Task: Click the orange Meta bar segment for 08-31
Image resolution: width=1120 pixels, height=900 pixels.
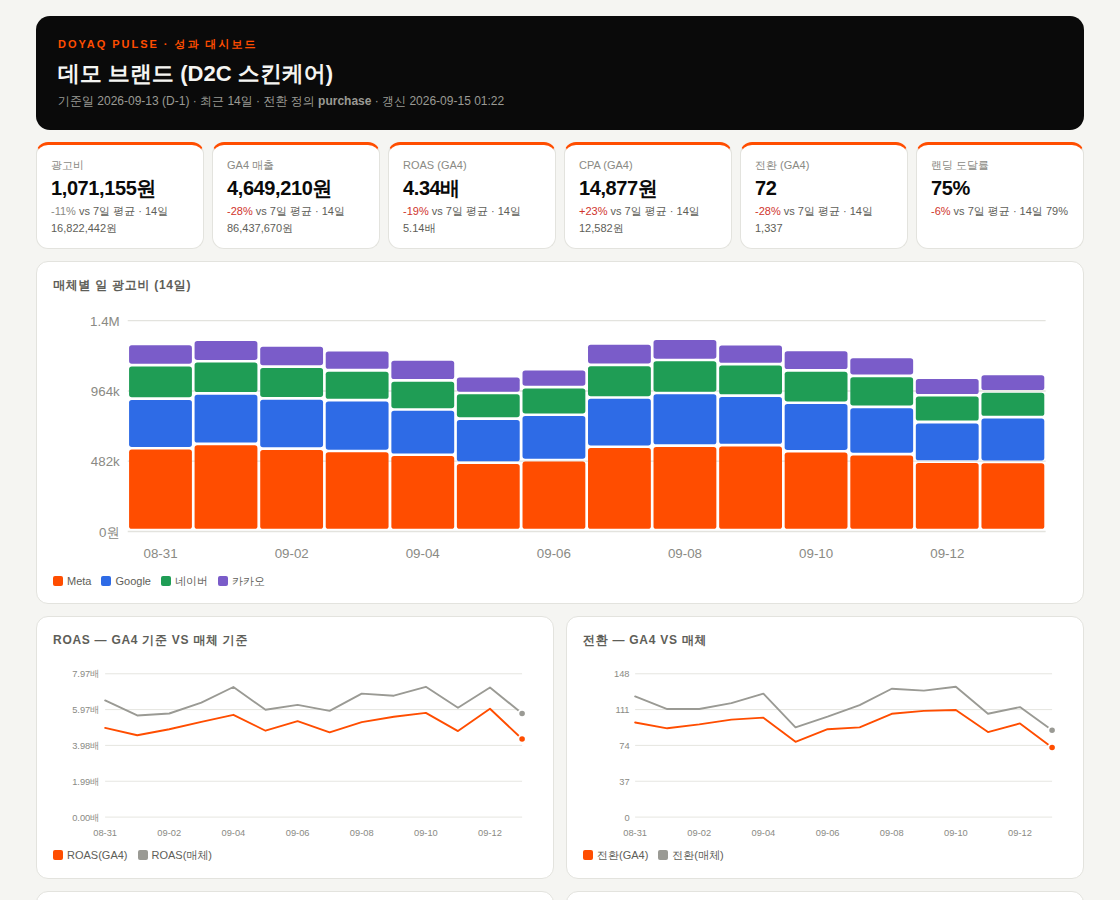Action: pyautogui.click(x=160, y=489)
